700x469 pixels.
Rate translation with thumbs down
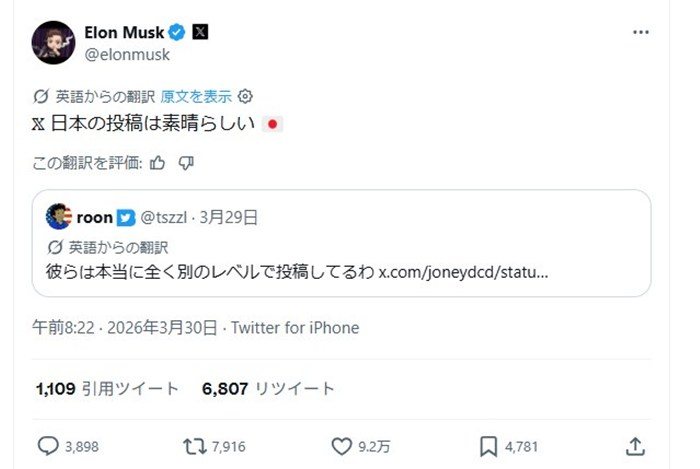tap(186, 163)
